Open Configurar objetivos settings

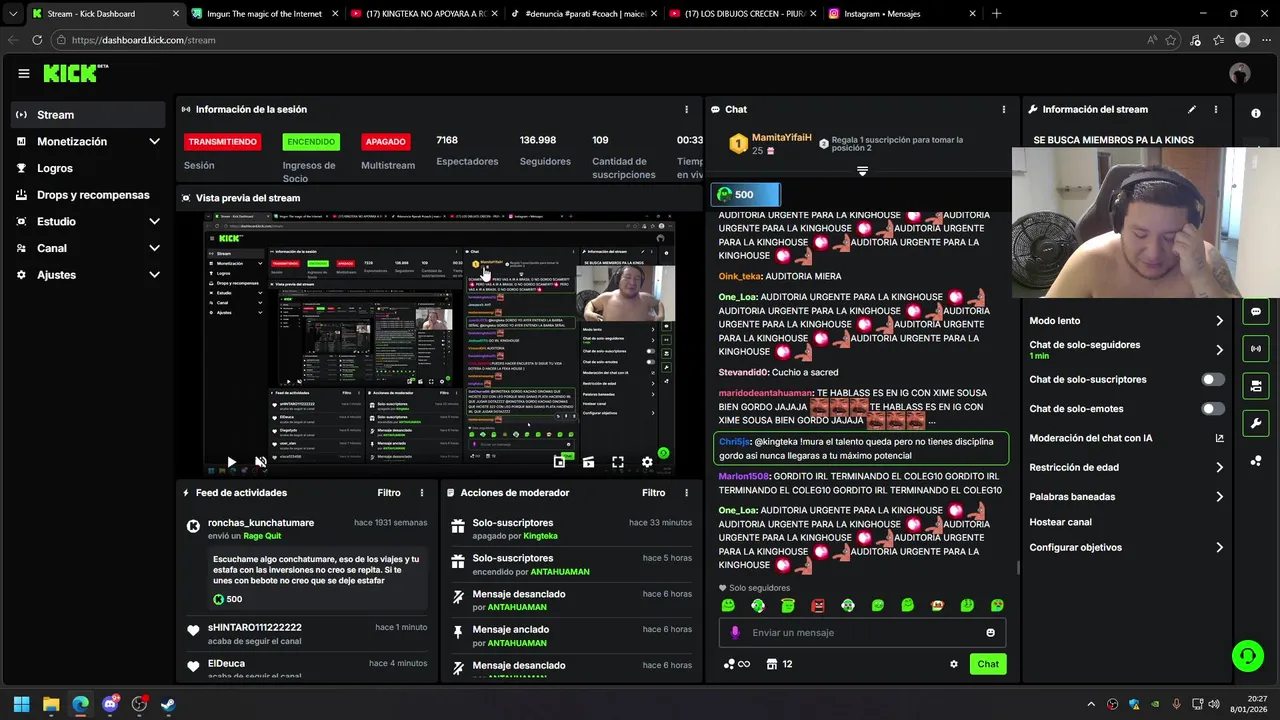pyautogui.click(x=1127, y=548)
